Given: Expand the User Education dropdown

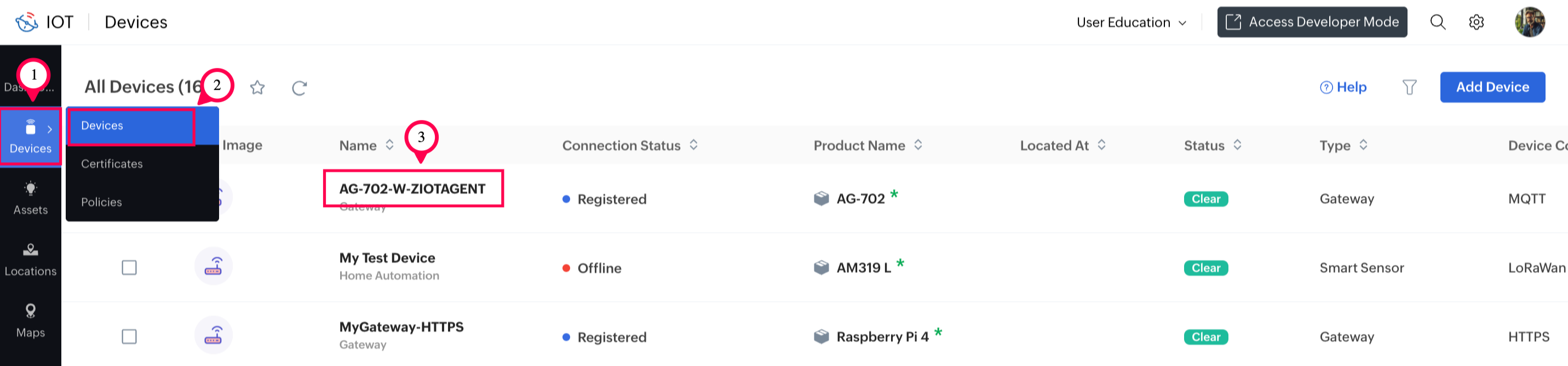Looking at the screenshot, I should pyautogui.click(x=1131, y=22).
